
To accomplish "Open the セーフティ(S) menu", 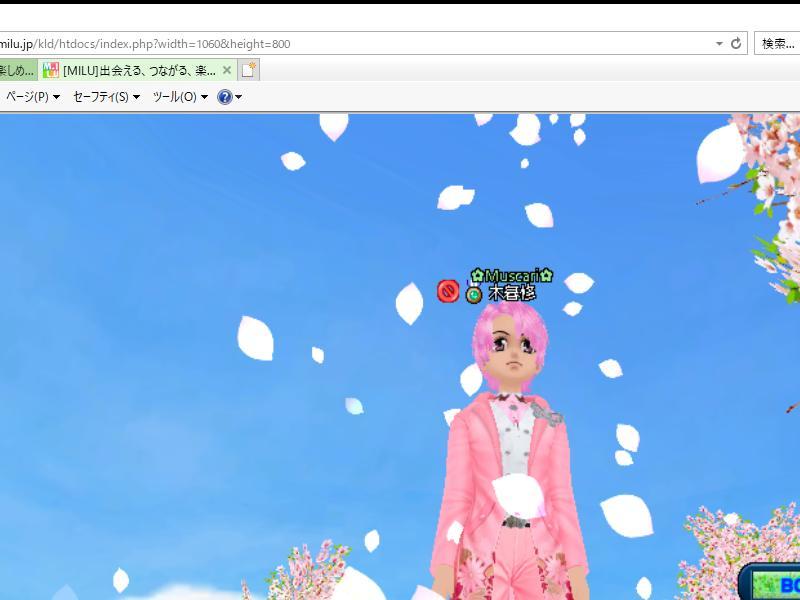I will (106, 97).
